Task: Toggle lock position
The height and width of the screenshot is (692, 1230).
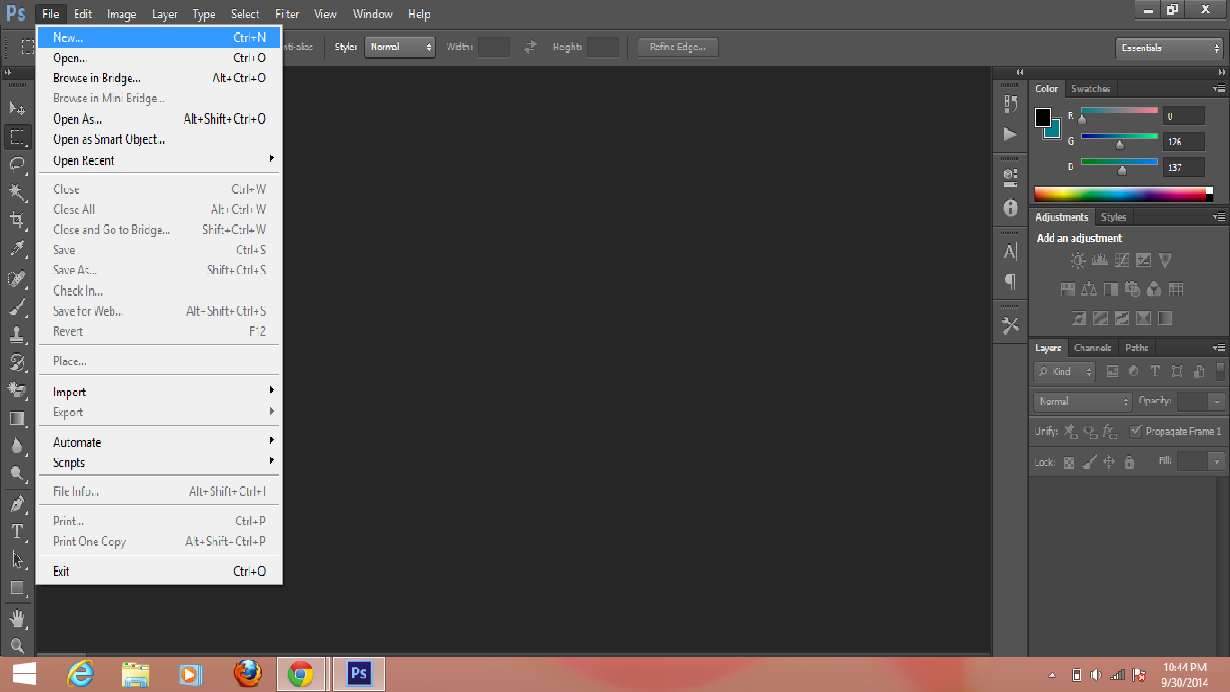Action: (1109, 462)
